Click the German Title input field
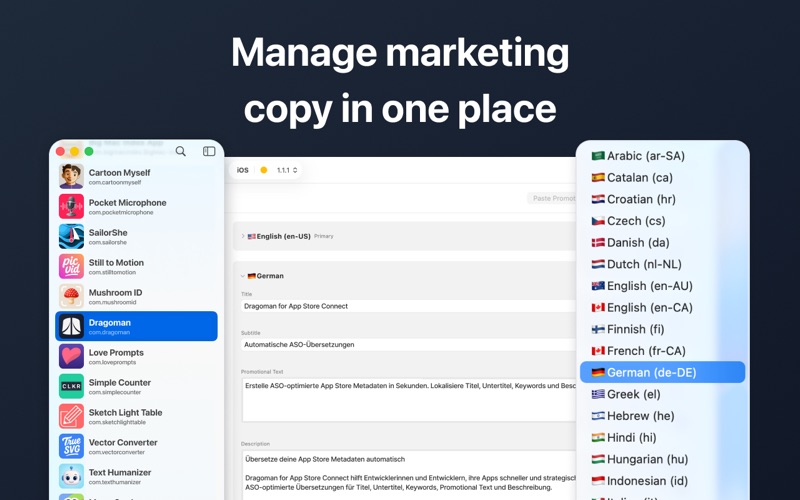This screenshot has width=800, height=500. point(409,306)
